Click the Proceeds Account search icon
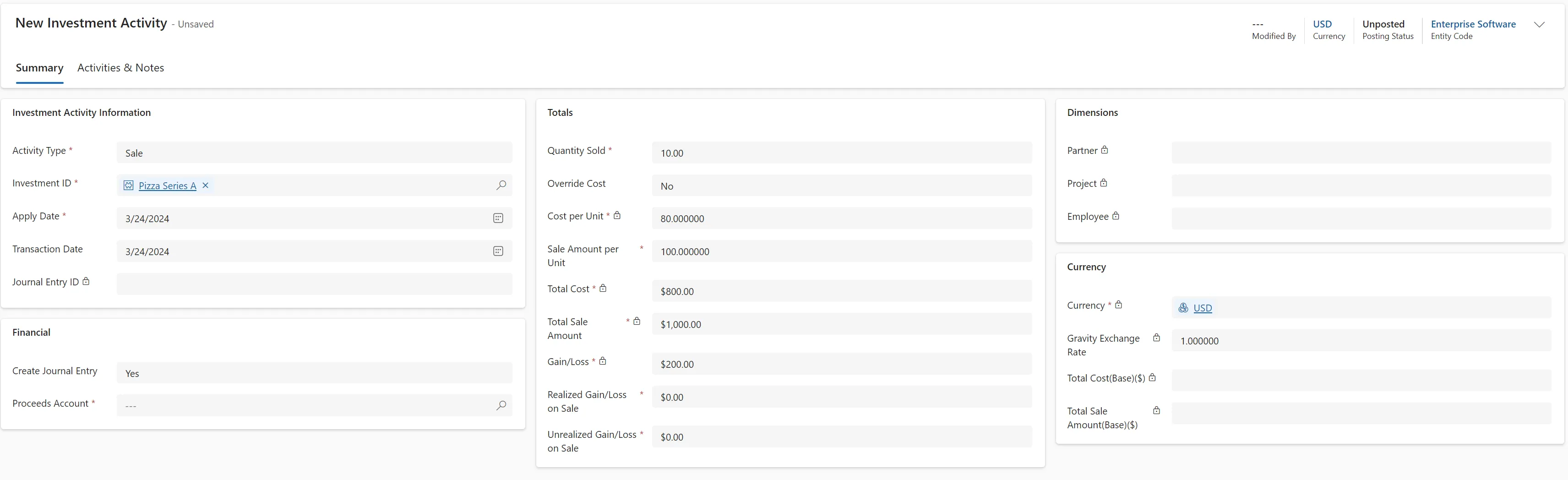1568x480 pixels. (501, 405)
